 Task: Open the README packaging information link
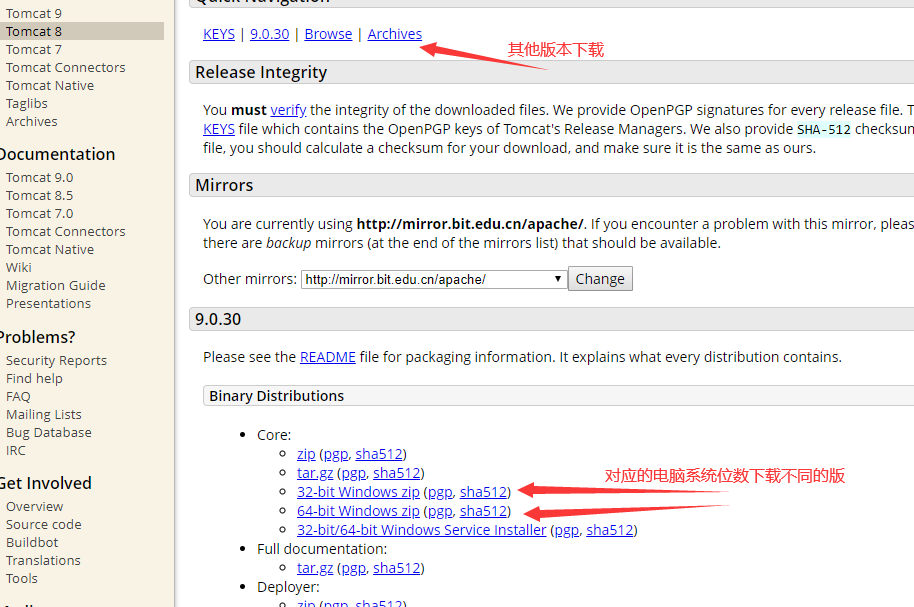pyautogui.click(x=327, y=356)
